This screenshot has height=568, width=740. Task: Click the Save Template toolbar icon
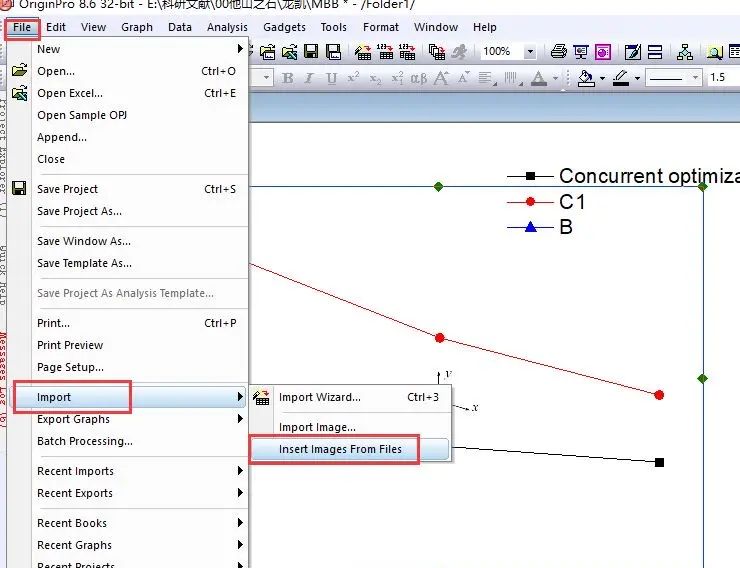(334, 52)
